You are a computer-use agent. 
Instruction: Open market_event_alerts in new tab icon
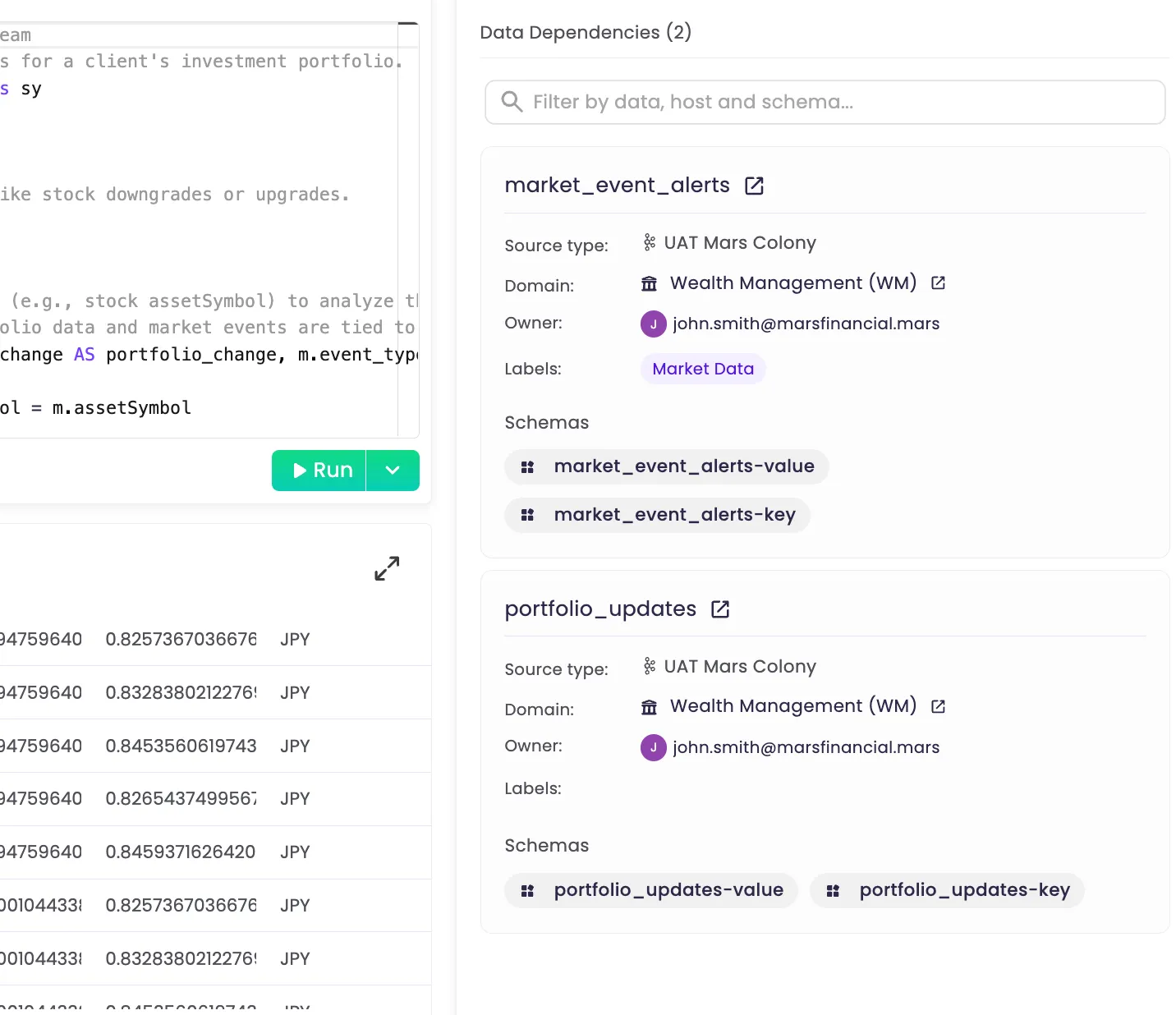(x=754, y=186)
